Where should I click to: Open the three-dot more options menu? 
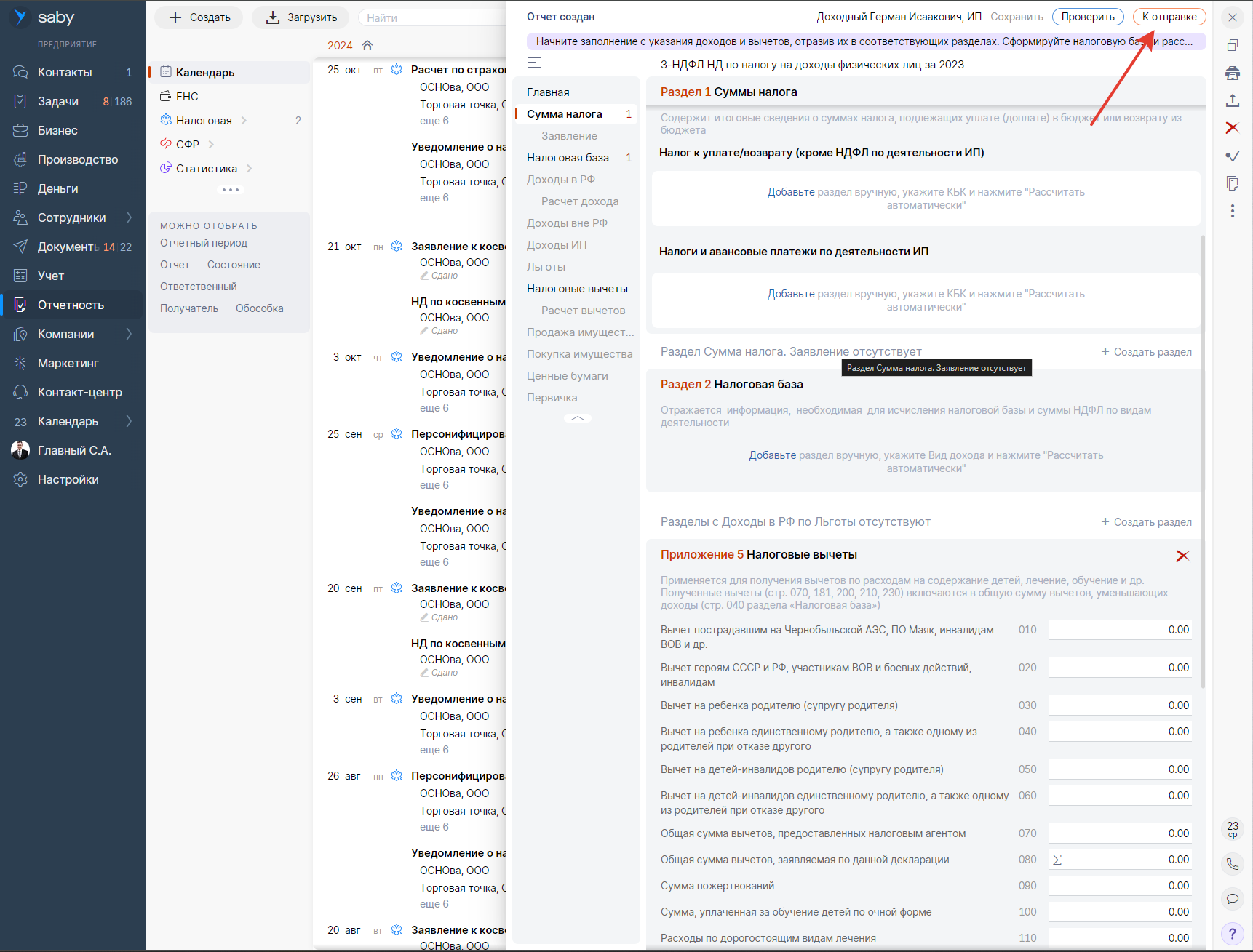[x=1232, y=211]
